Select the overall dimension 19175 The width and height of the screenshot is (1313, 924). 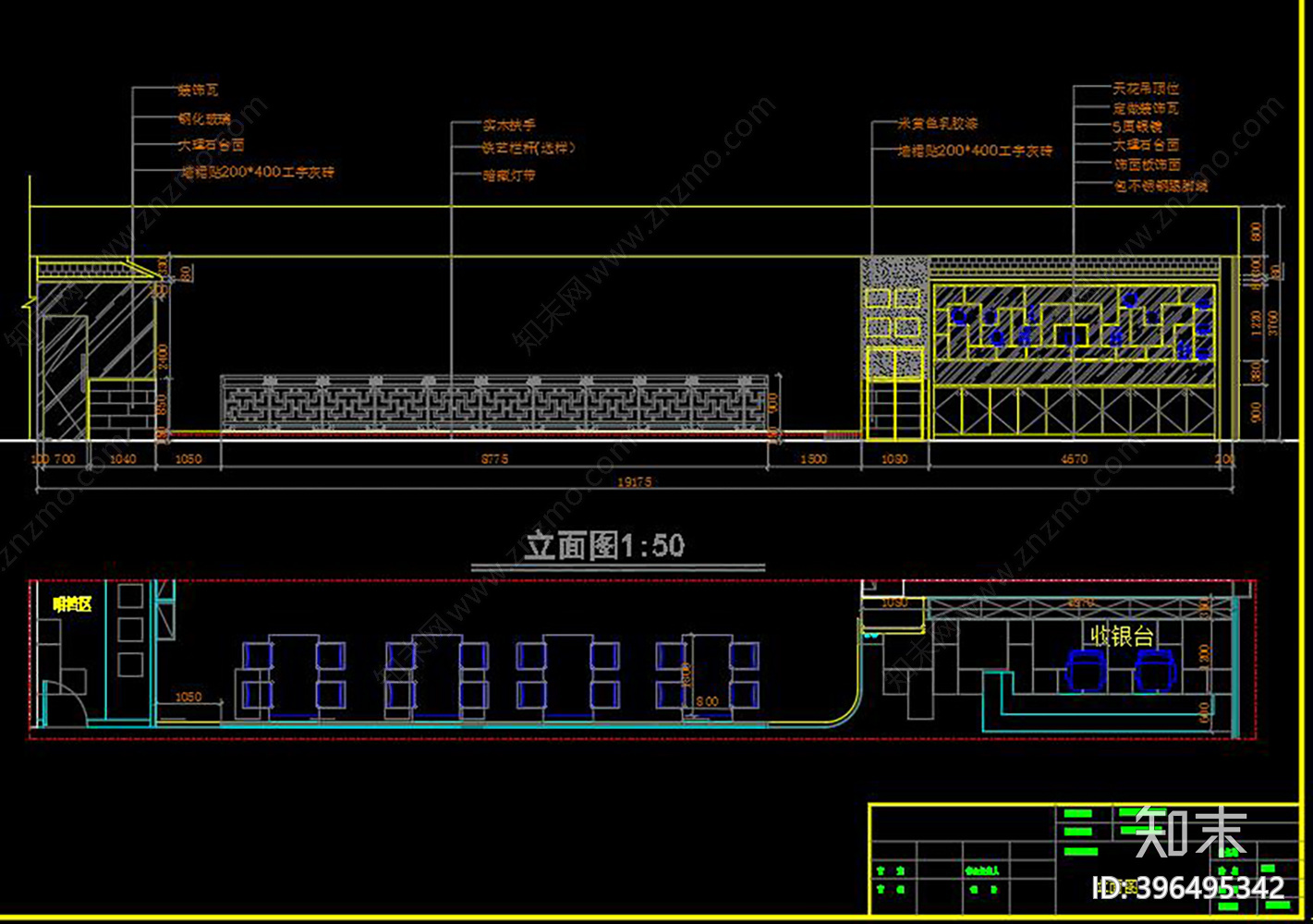click(634, 481)
